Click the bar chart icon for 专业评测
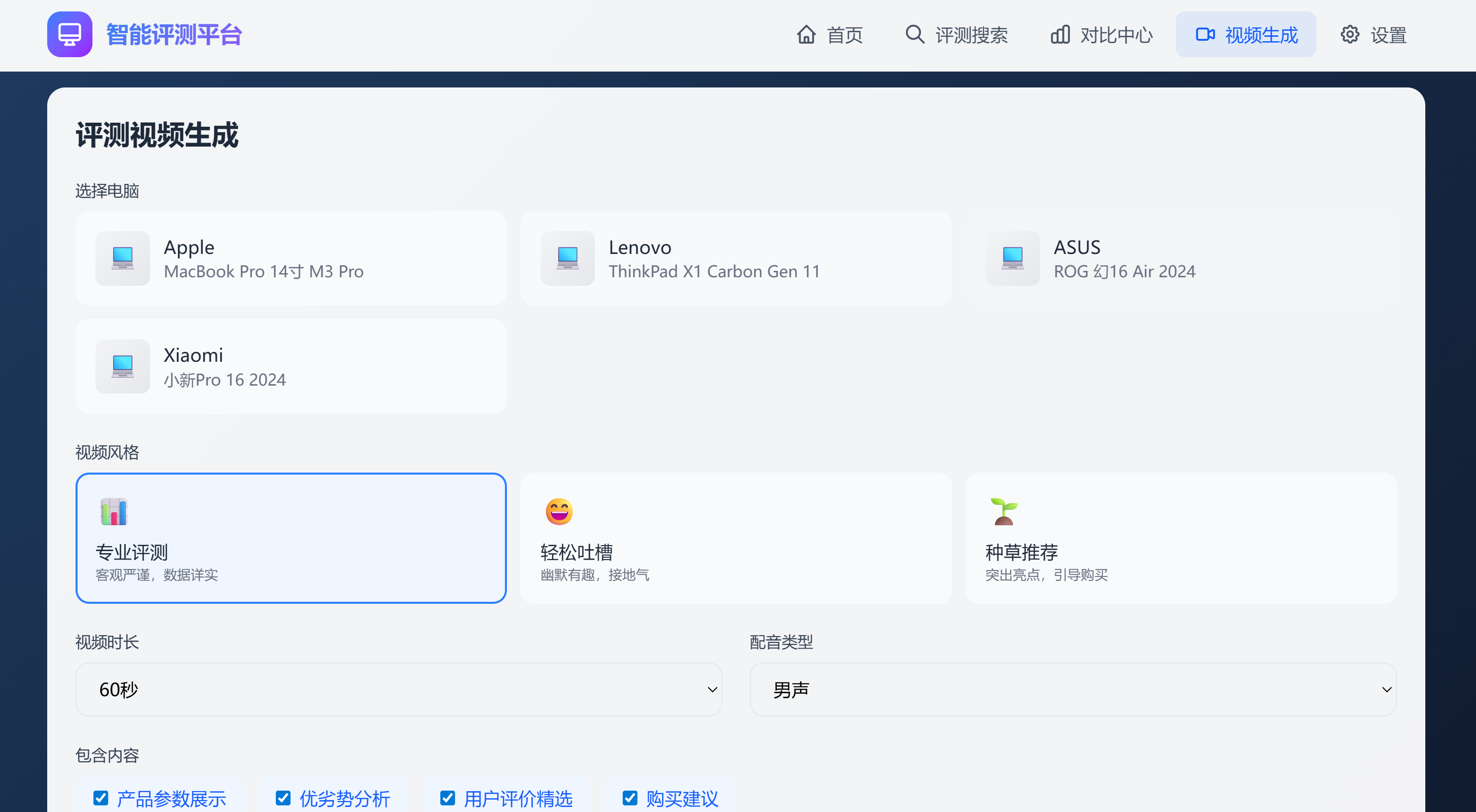The image size is (1476, 812). tap(114, 511)
